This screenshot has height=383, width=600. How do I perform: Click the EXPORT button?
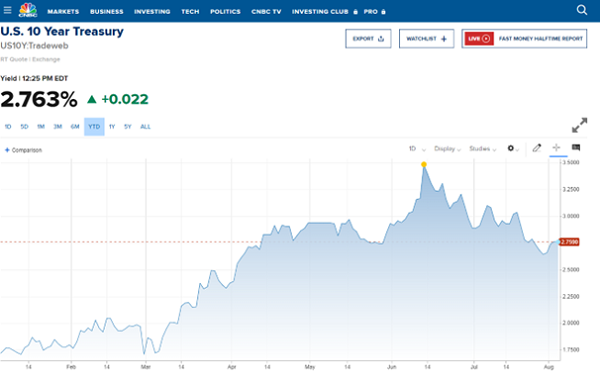(368, 39)
